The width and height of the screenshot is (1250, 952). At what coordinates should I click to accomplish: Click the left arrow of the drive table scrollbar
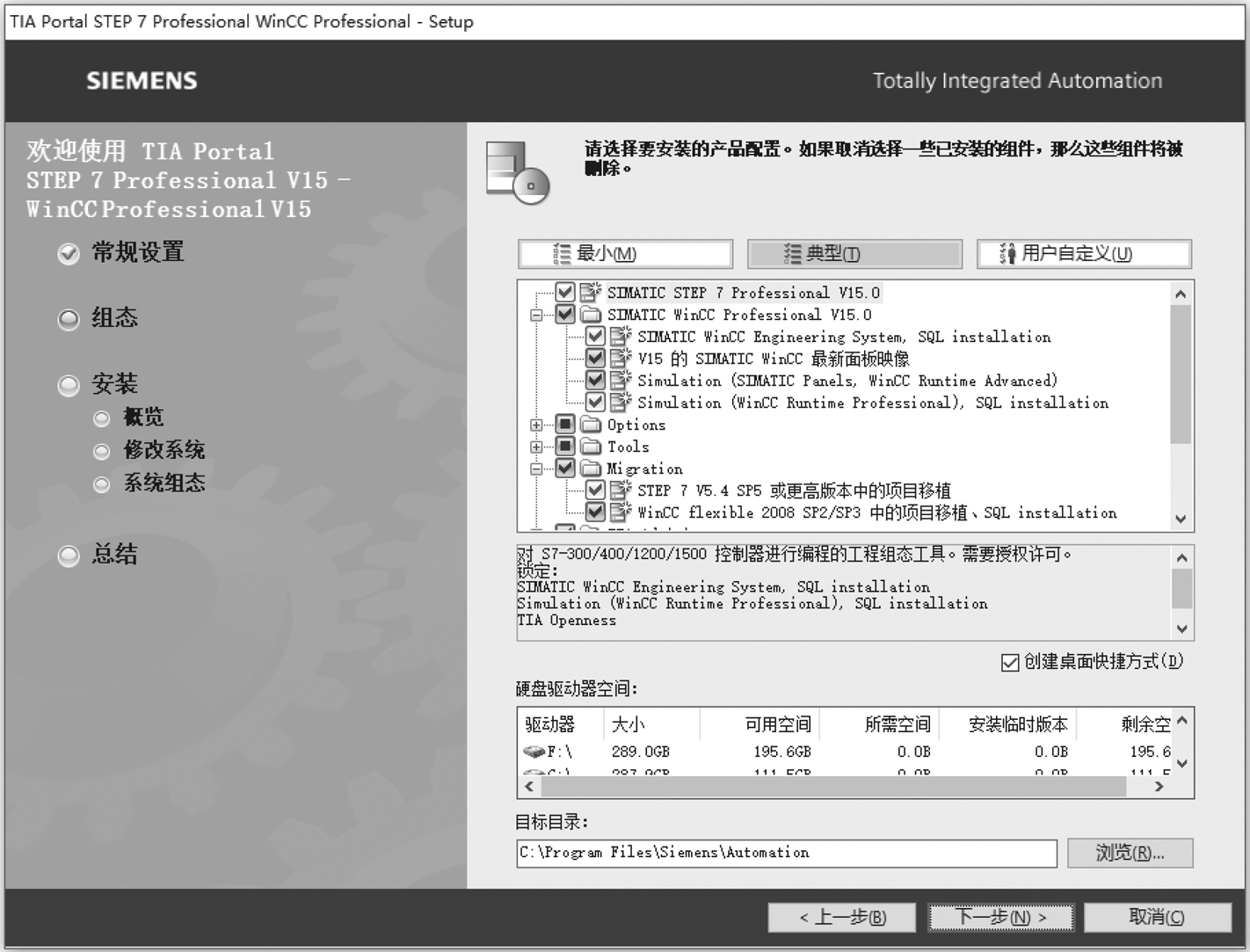pos(529,787)
